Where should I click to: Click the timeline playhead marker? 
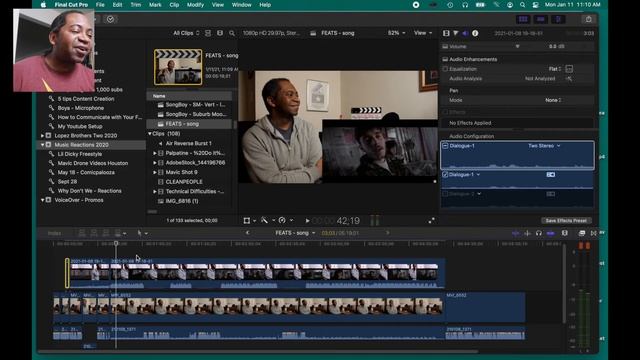click(116, 244)
